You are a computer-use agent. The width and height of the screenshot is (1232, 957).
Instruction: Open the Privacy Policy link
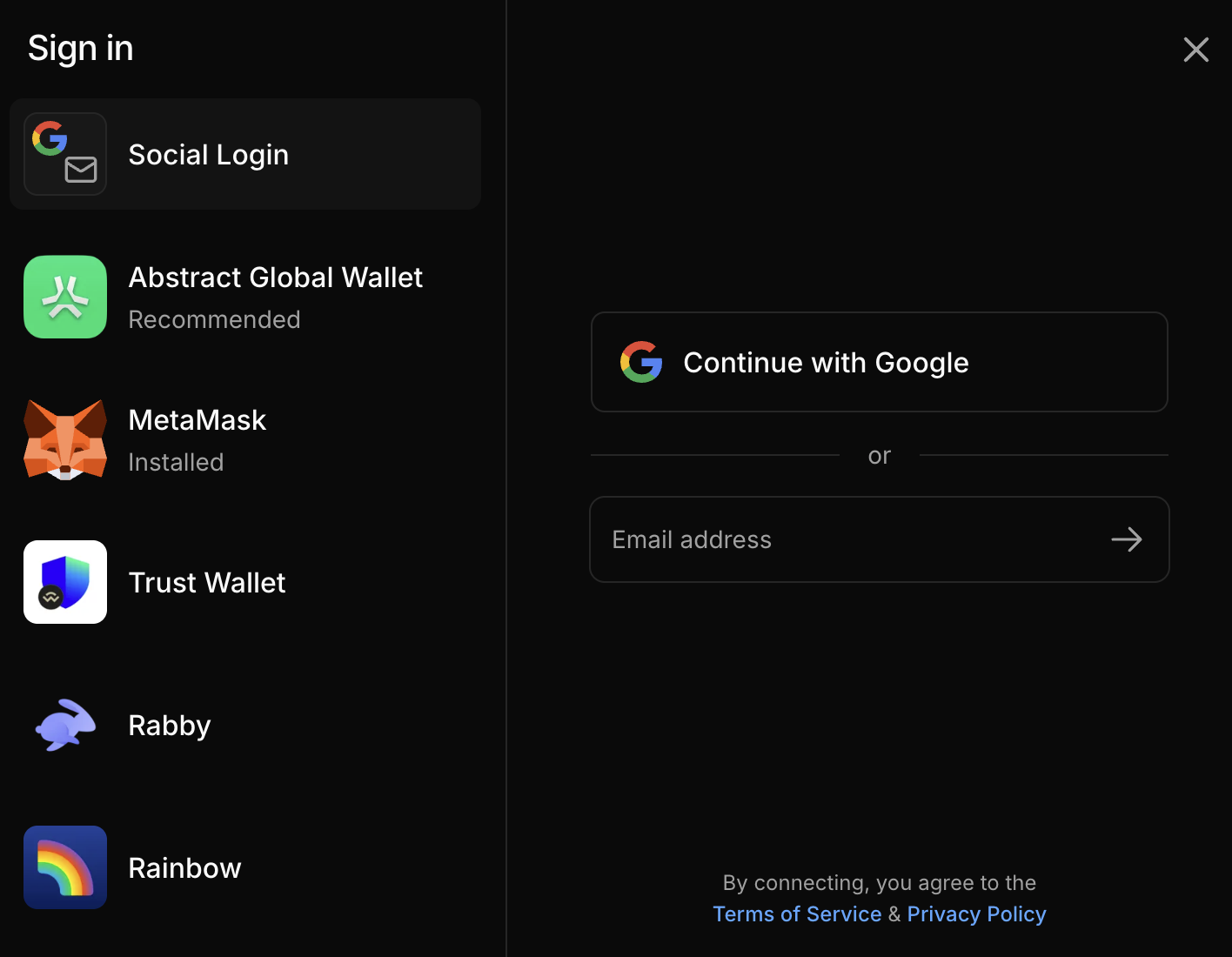(x=976, y=914)
